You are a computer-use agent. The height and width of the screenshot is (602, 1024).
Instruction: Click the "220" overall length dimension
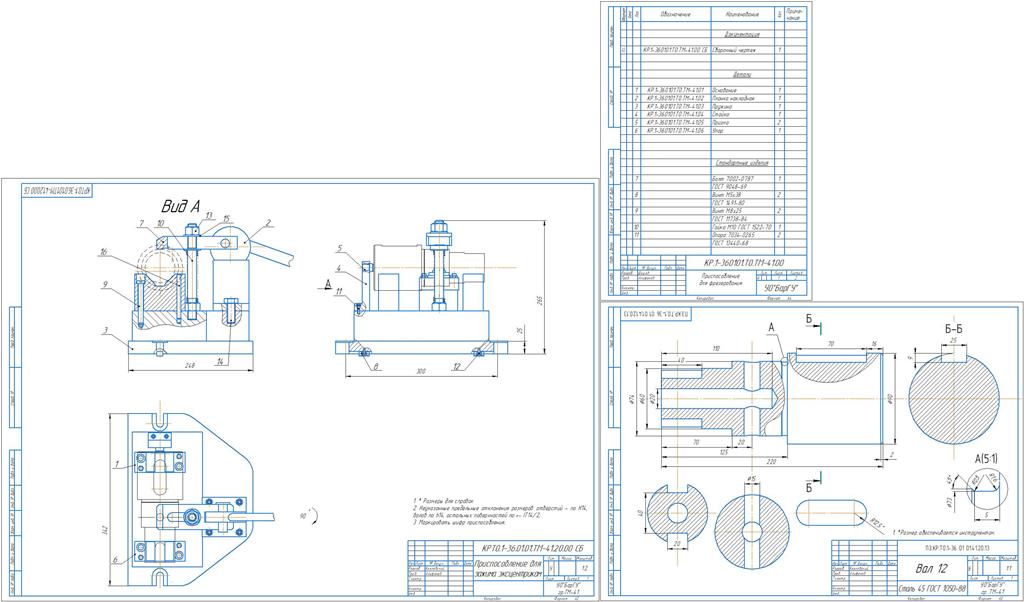772,463
